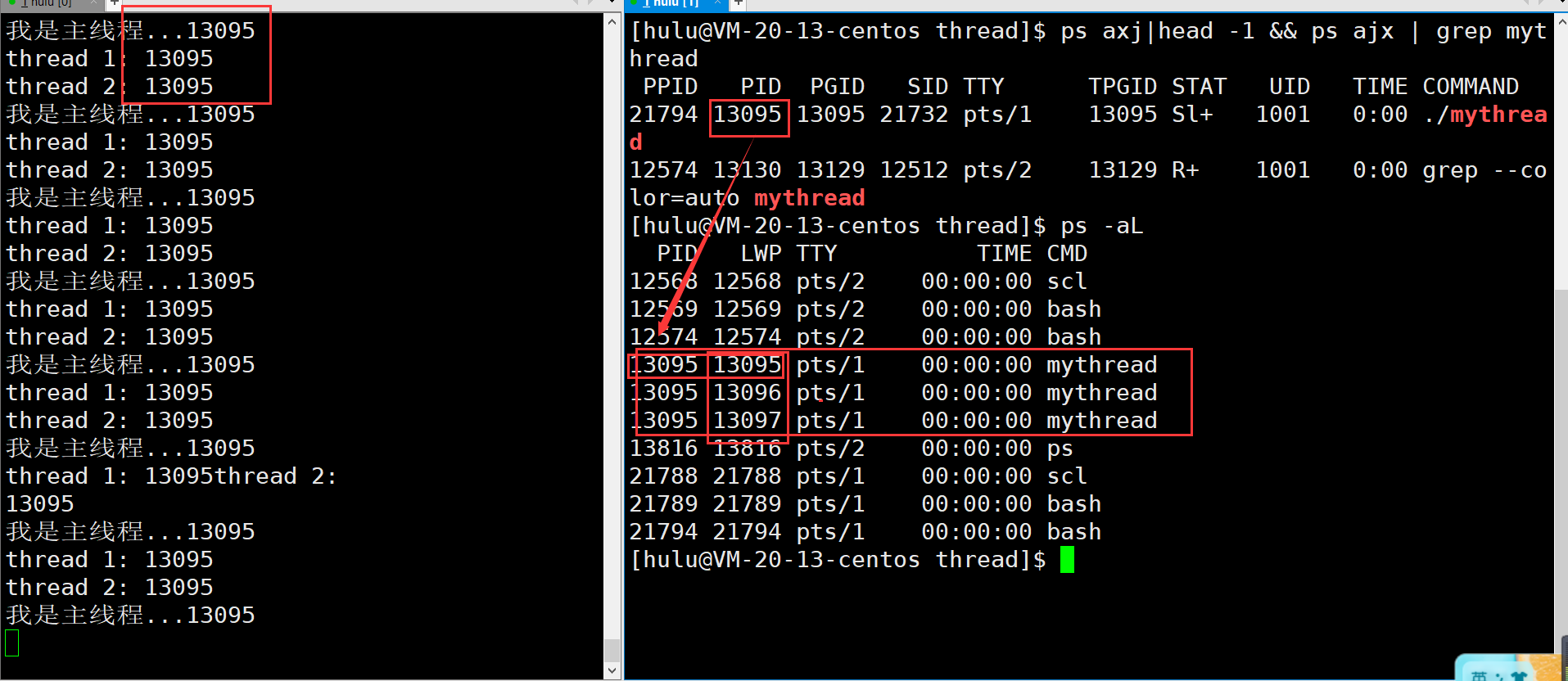Click the 21794 bash process row
Screen dimensions: 1568x681
tap(865, 532)
